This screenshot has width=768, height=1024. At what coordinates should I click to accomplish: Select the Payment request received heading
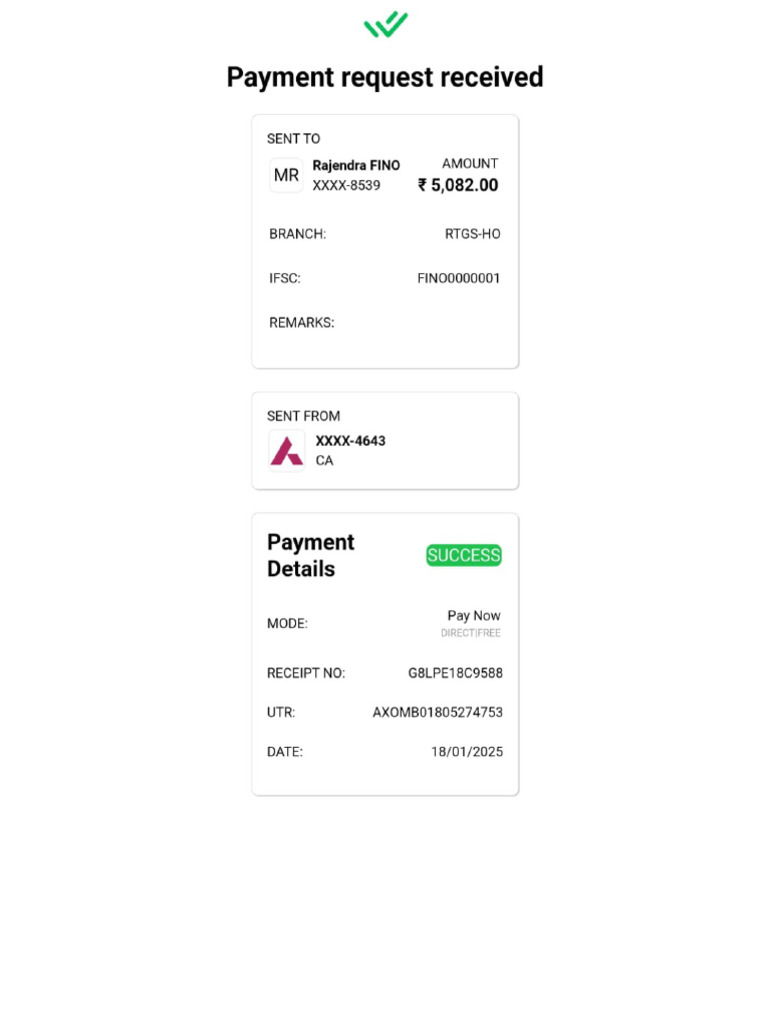tap(385, 77)
